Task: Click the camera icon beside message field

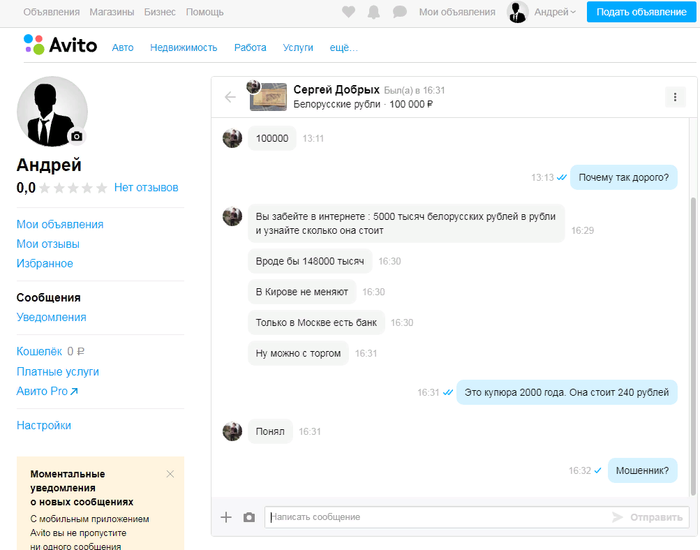Action: [249, 517]
